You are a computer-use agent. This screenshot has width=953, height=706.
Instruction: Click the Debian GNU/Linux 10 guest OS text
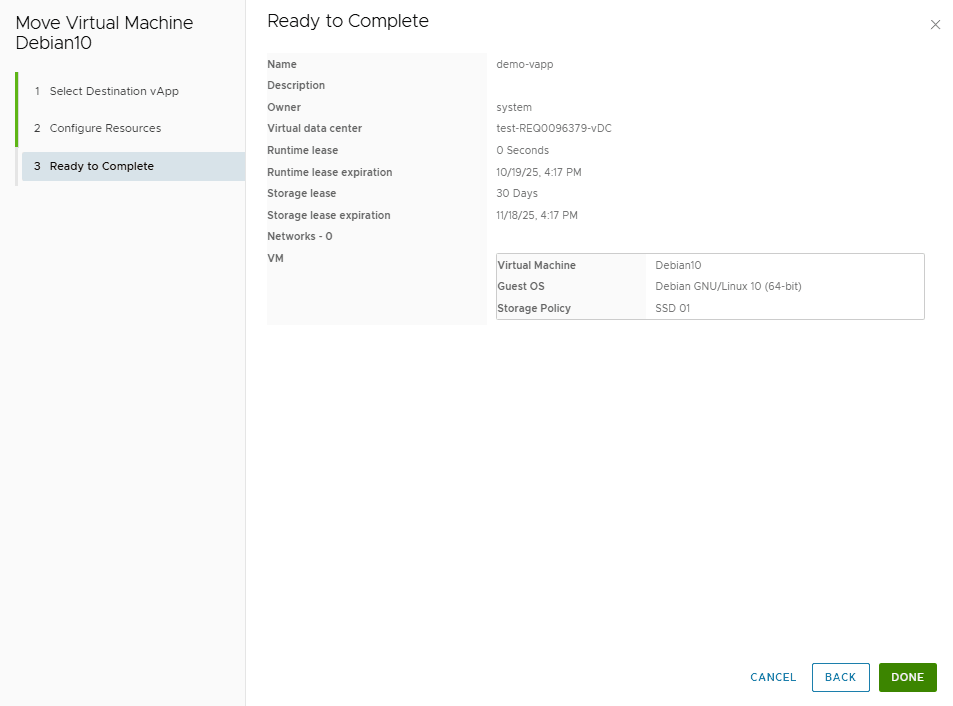[728, 286]
